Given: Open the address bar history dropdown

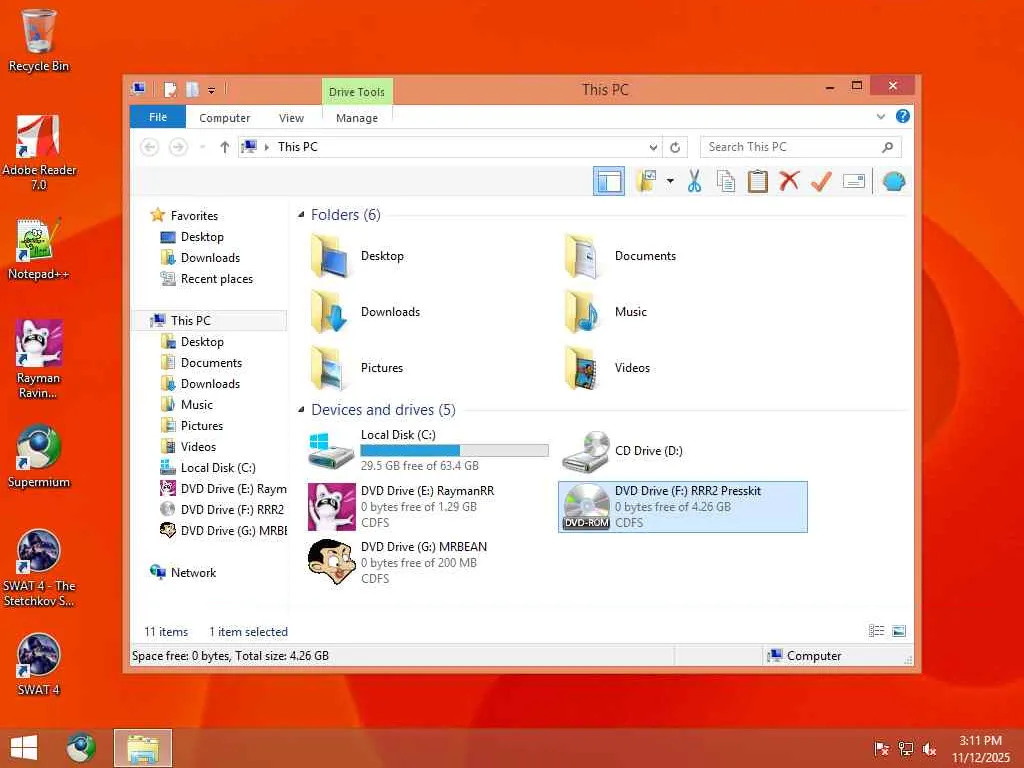Looking at the screenshot, I should (653, 147).
